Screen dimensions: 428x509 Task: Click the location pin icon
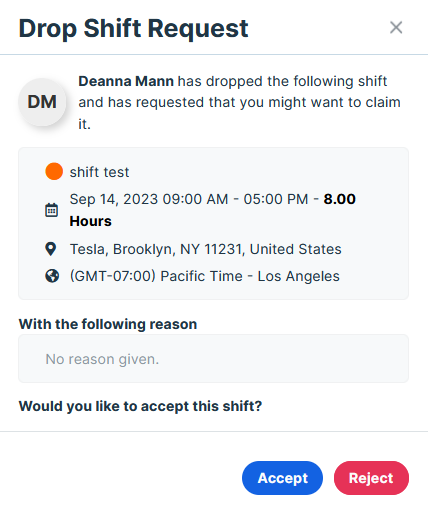click(51, 249)
